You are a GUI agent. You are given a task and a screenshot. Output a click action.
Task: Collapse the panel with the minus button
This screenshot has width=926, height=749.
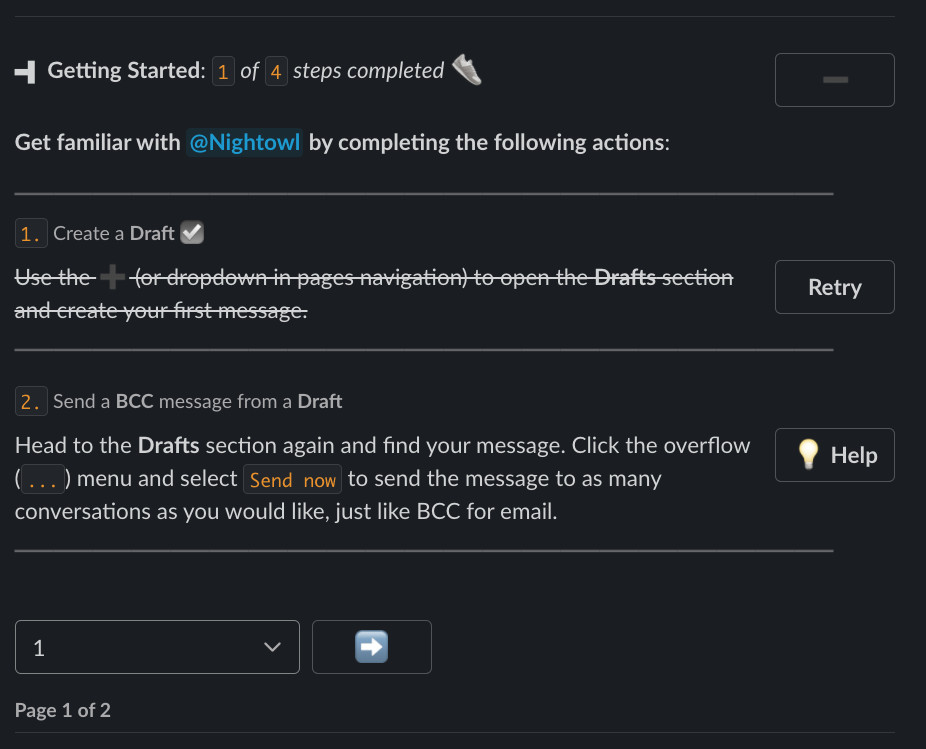coord(834,80)
